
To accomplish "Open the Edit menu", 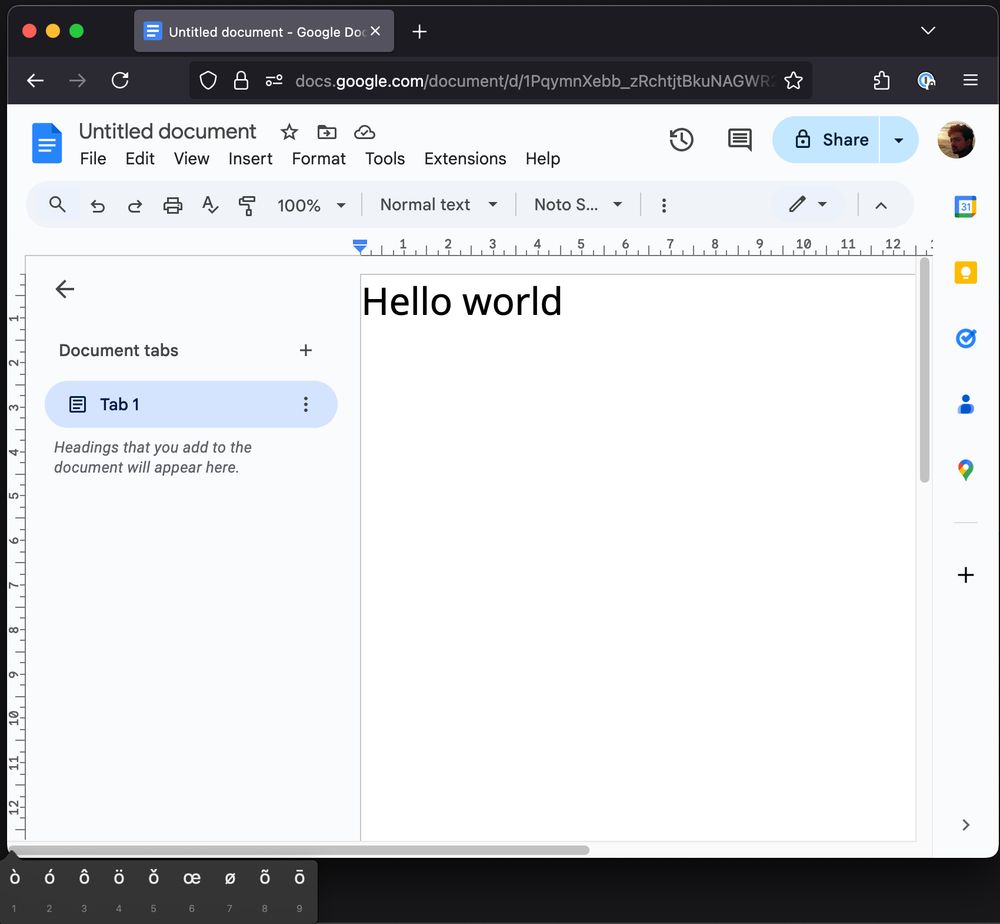I will (x=140, y=159).
